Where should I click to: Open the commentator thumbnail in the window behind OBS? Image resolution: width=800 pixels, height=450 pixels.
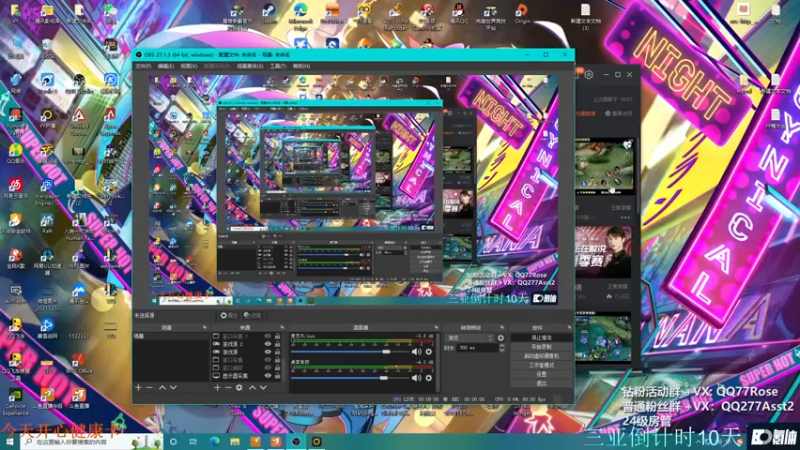(603, 252)
